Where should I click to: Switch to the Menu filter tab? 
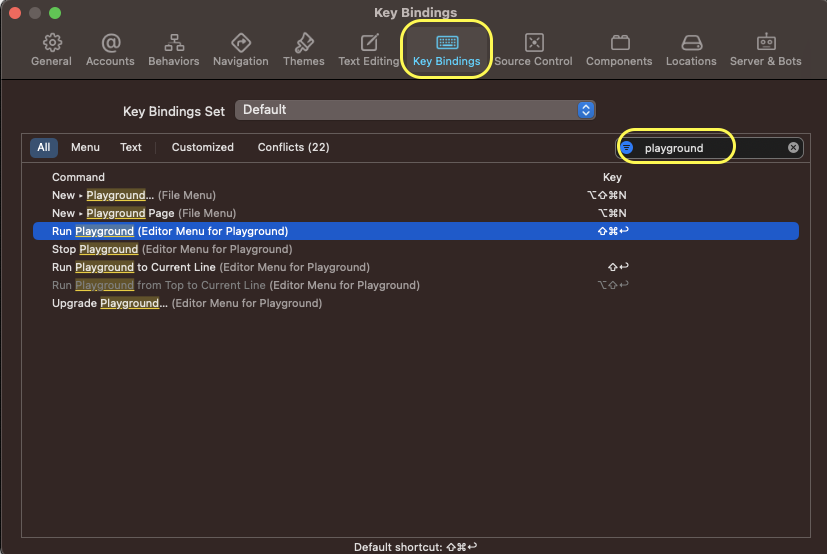tap(85, 147)
